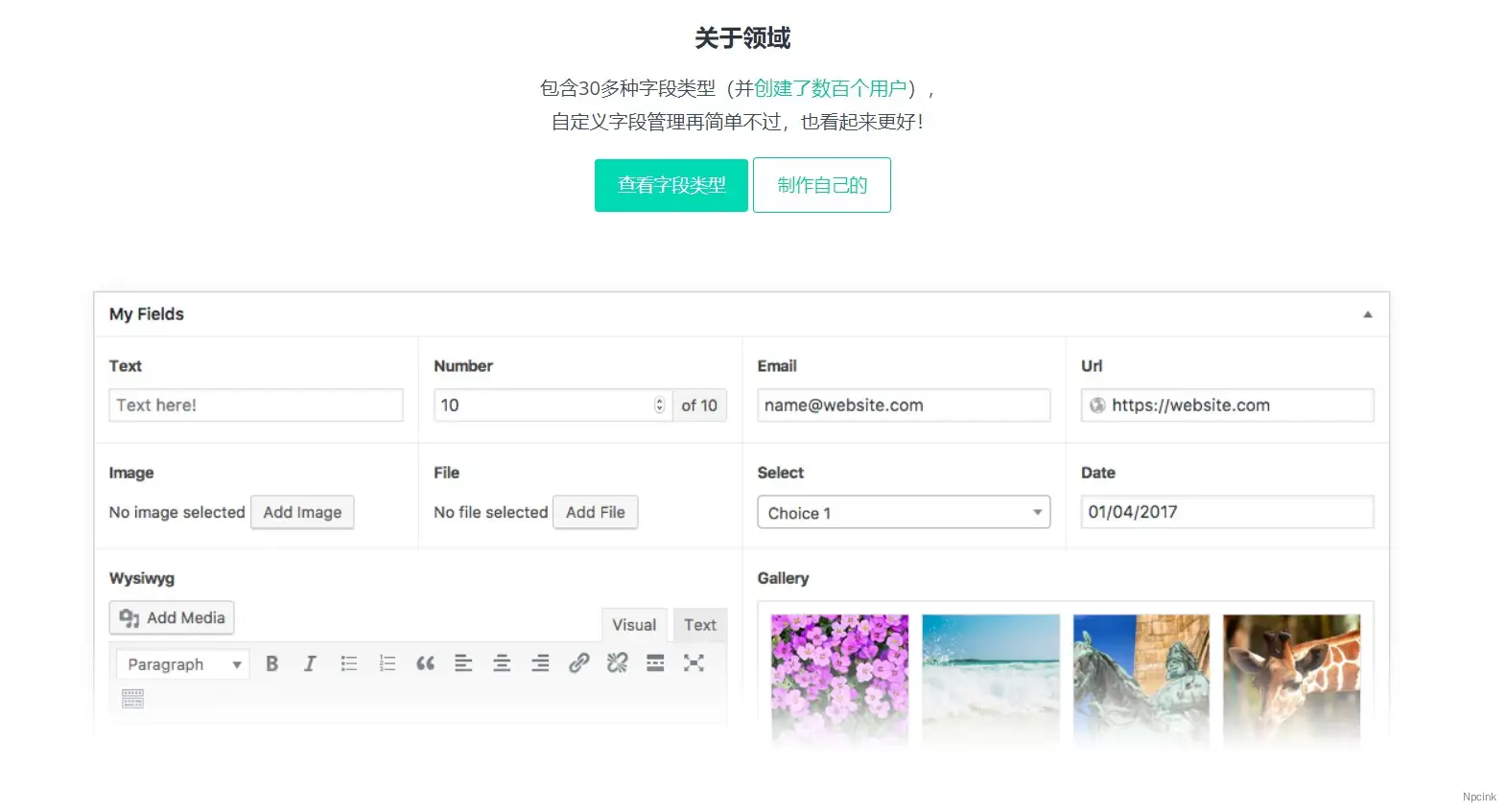The width and height of the screenshot is (1506, 812).
Task: Select the pink flowers gallery thumbnail
Action: coord(839,679)
